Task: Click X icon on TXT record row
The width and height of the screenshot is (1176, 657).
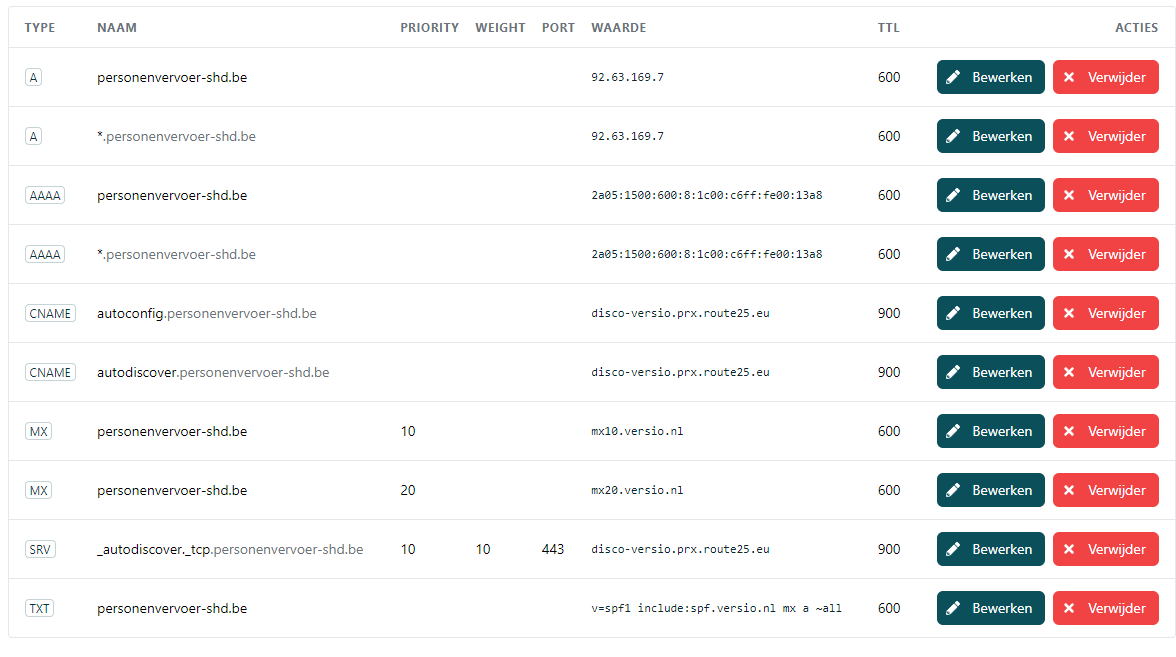Action: pyautogui.click(x=1069, y=608)
